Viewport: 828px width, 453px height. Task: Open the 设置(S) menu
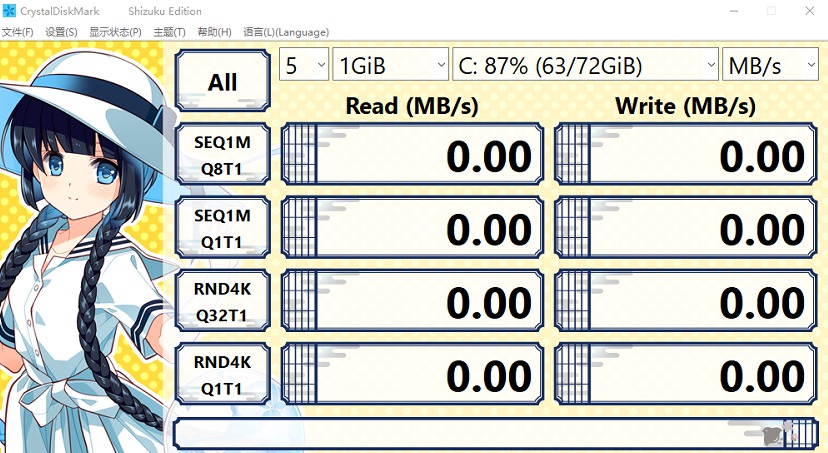tap(61, 32)
